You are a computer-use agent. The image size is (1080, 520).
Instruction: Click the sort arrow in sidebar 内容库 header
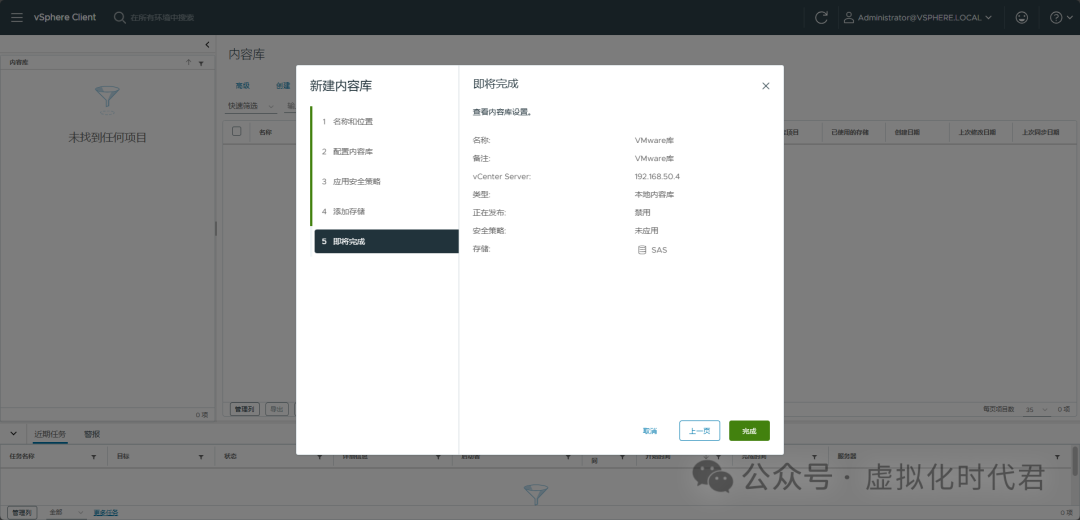point(189,63)
